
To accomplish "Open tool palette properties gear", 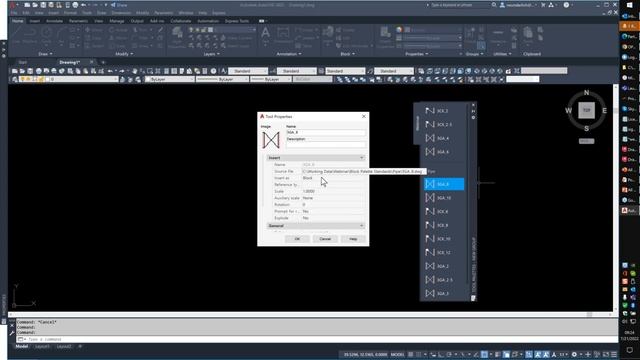I will (x=473, y=118).
